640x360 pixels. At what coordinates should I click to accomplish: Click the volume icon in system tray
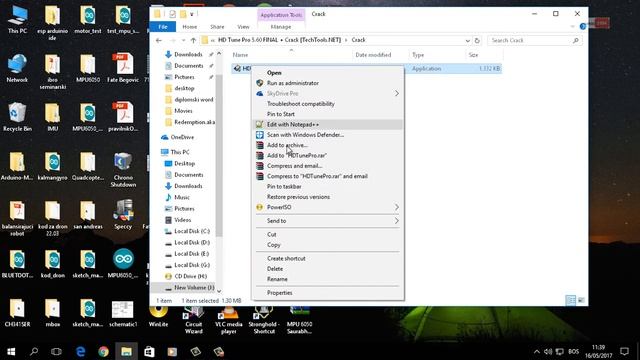(x=548, y=351)
